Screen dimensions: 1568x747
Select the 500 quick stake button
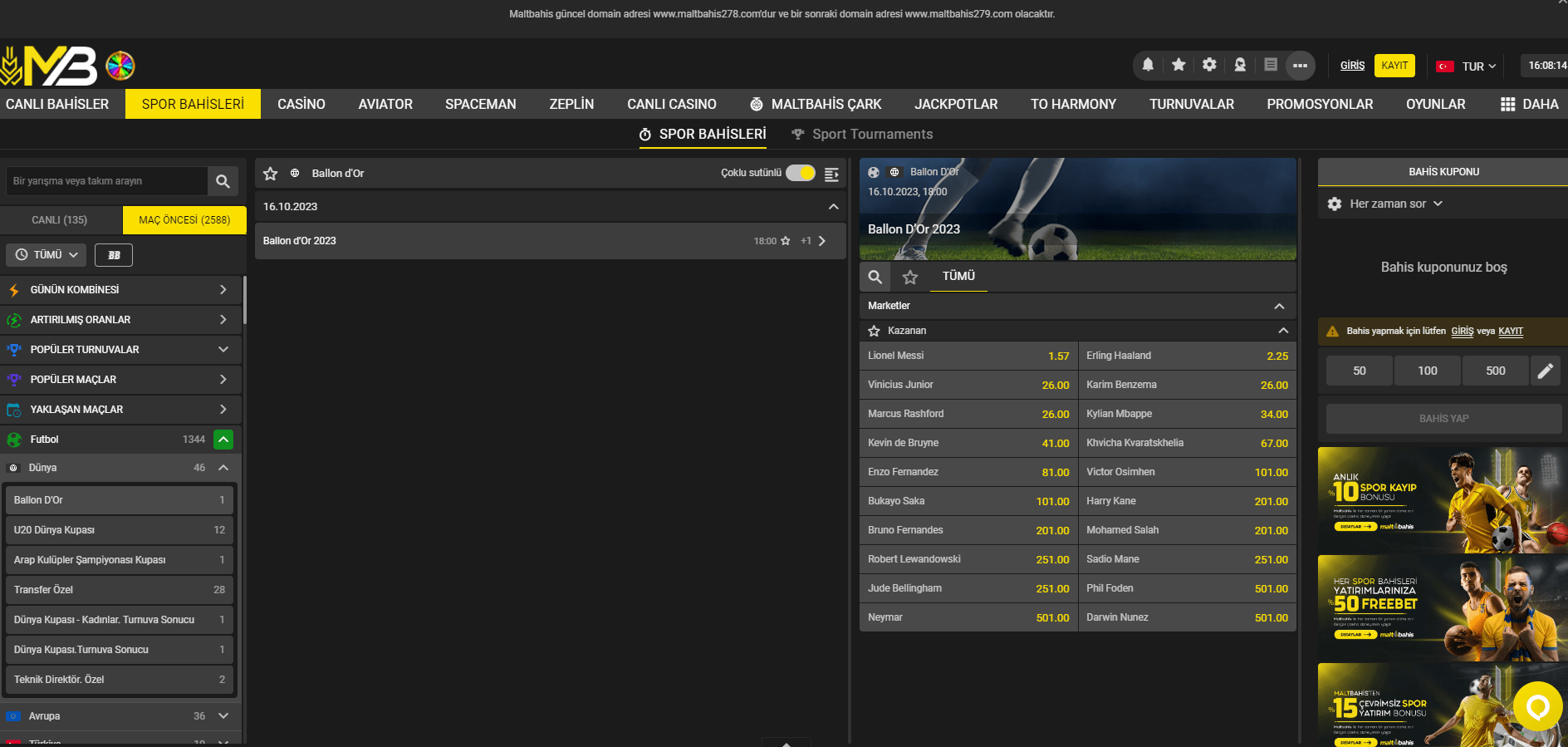click(x=1496, y=371)
